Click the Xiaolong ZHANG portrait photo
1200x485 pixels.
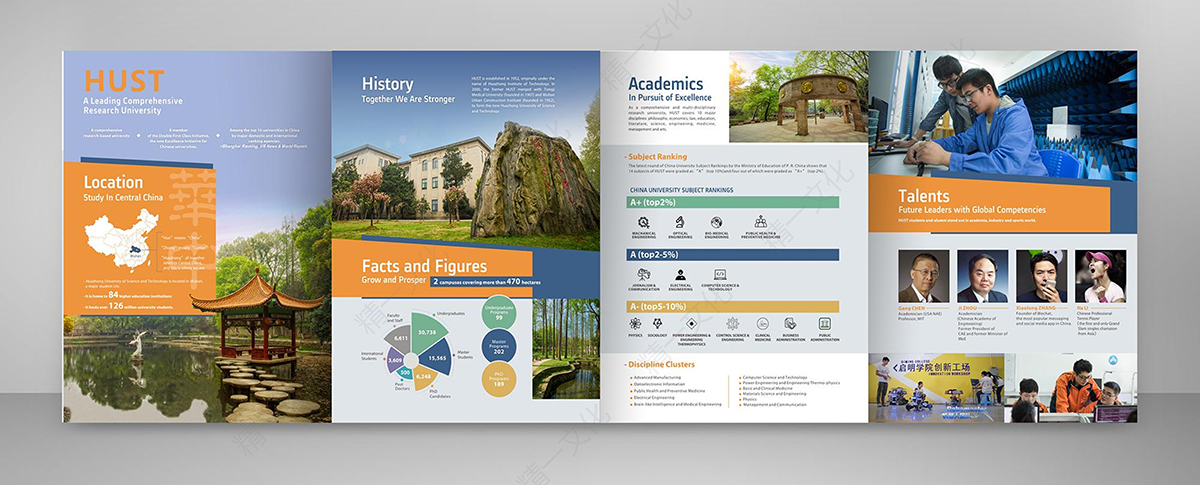click(1042, 276)
